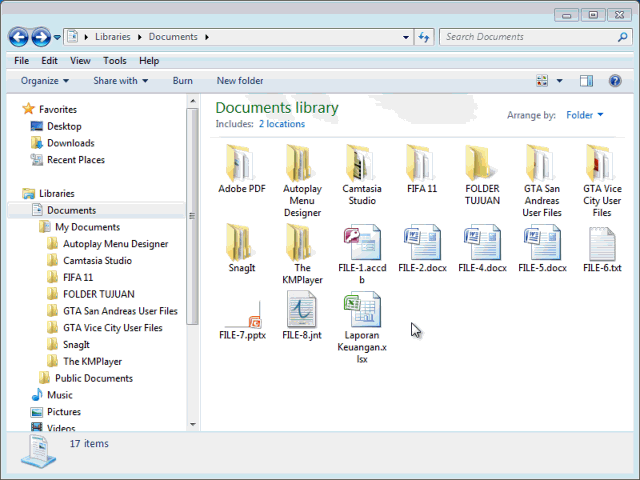Select Camtasia Studio in navigation tree
640x480 pixels.
coord(89,261)
